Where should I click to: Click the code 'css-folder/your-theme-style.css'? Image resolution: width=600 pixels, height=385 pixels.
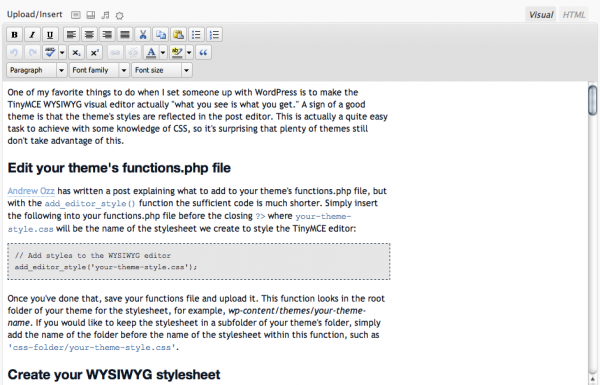click(92, 347)
